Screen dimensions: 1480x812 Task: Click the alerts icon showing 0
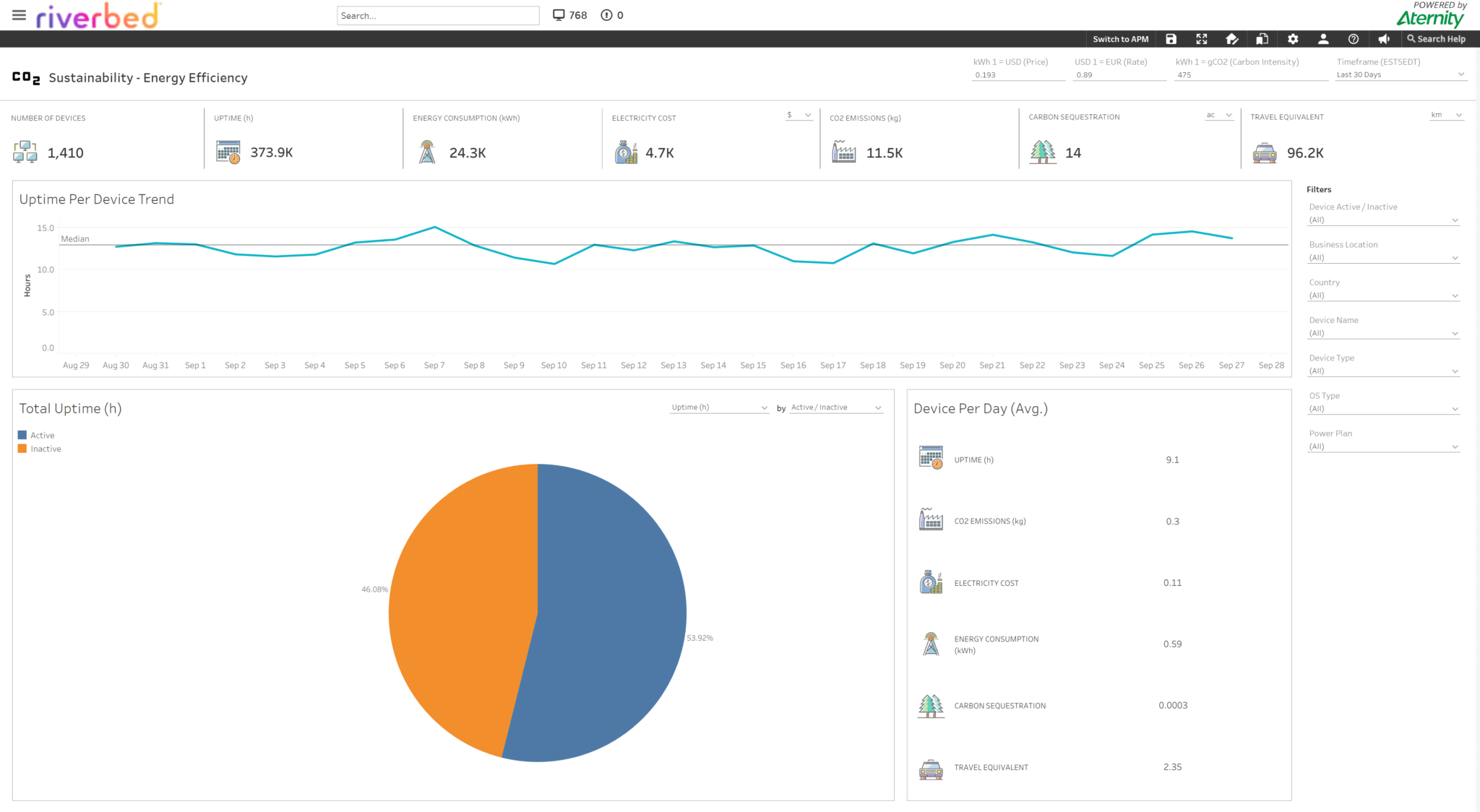coord(605,14)
